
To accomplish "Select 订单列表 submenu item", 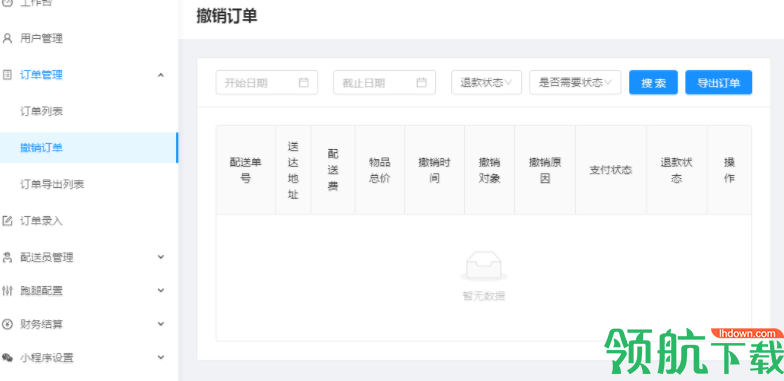I will pos(42,112).
